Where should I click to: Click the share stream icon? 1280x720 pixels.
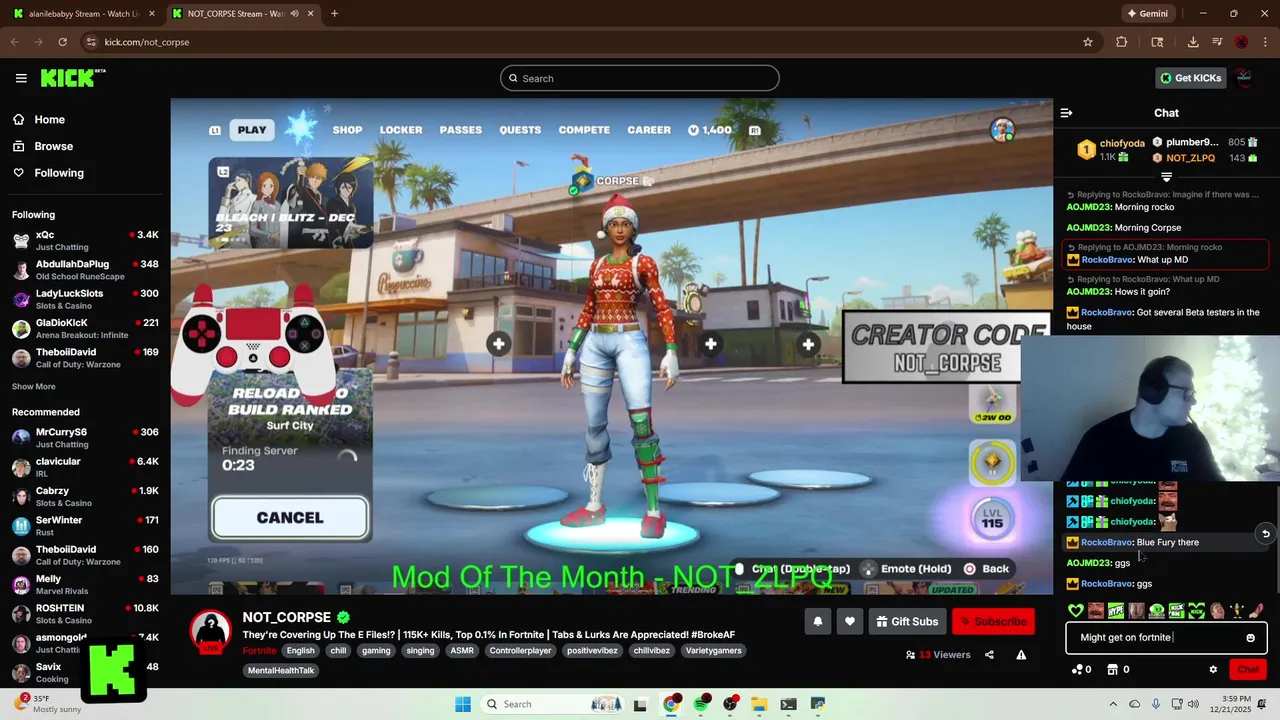coord(989,655)
